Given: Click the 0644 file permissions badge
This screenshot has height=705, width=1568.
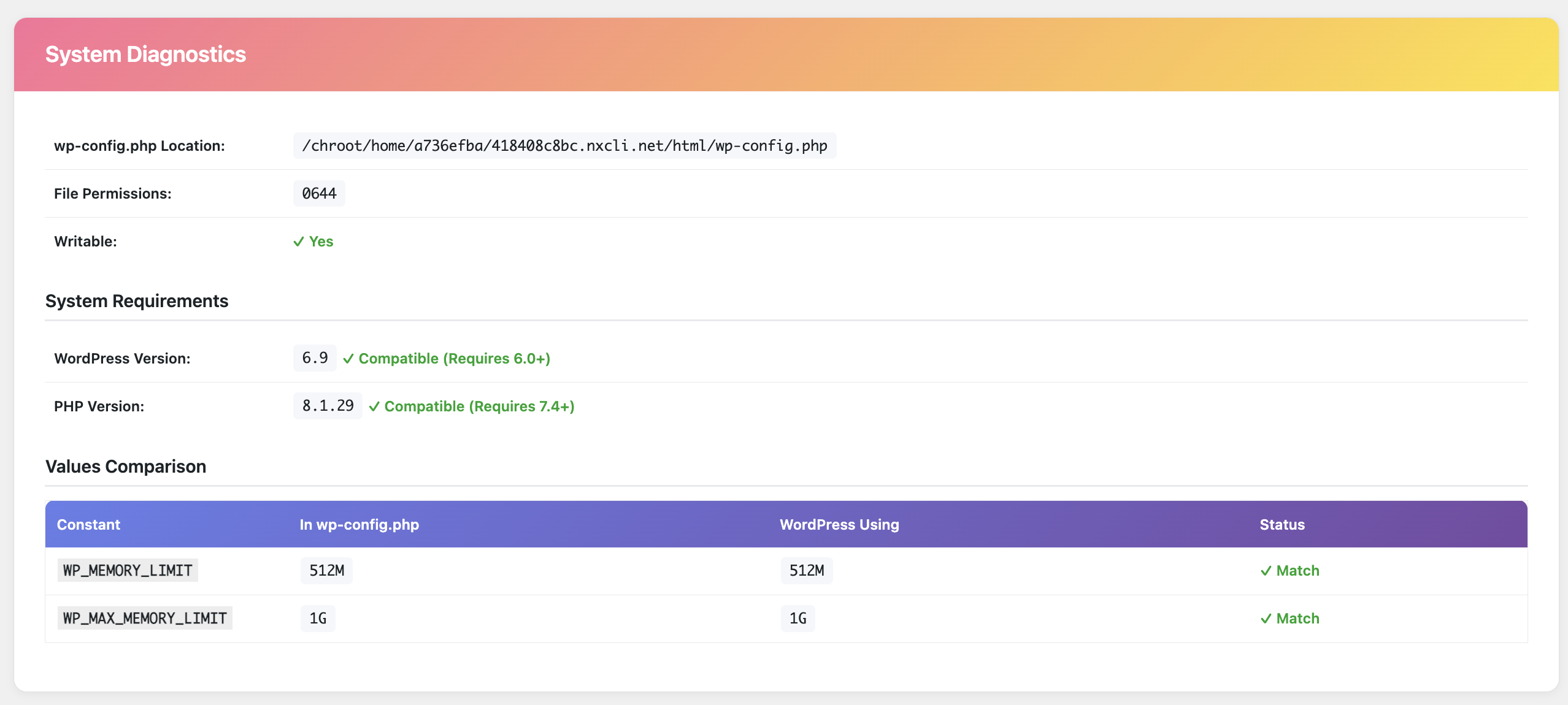Looking at the screenshot, I should coord(319,193).
